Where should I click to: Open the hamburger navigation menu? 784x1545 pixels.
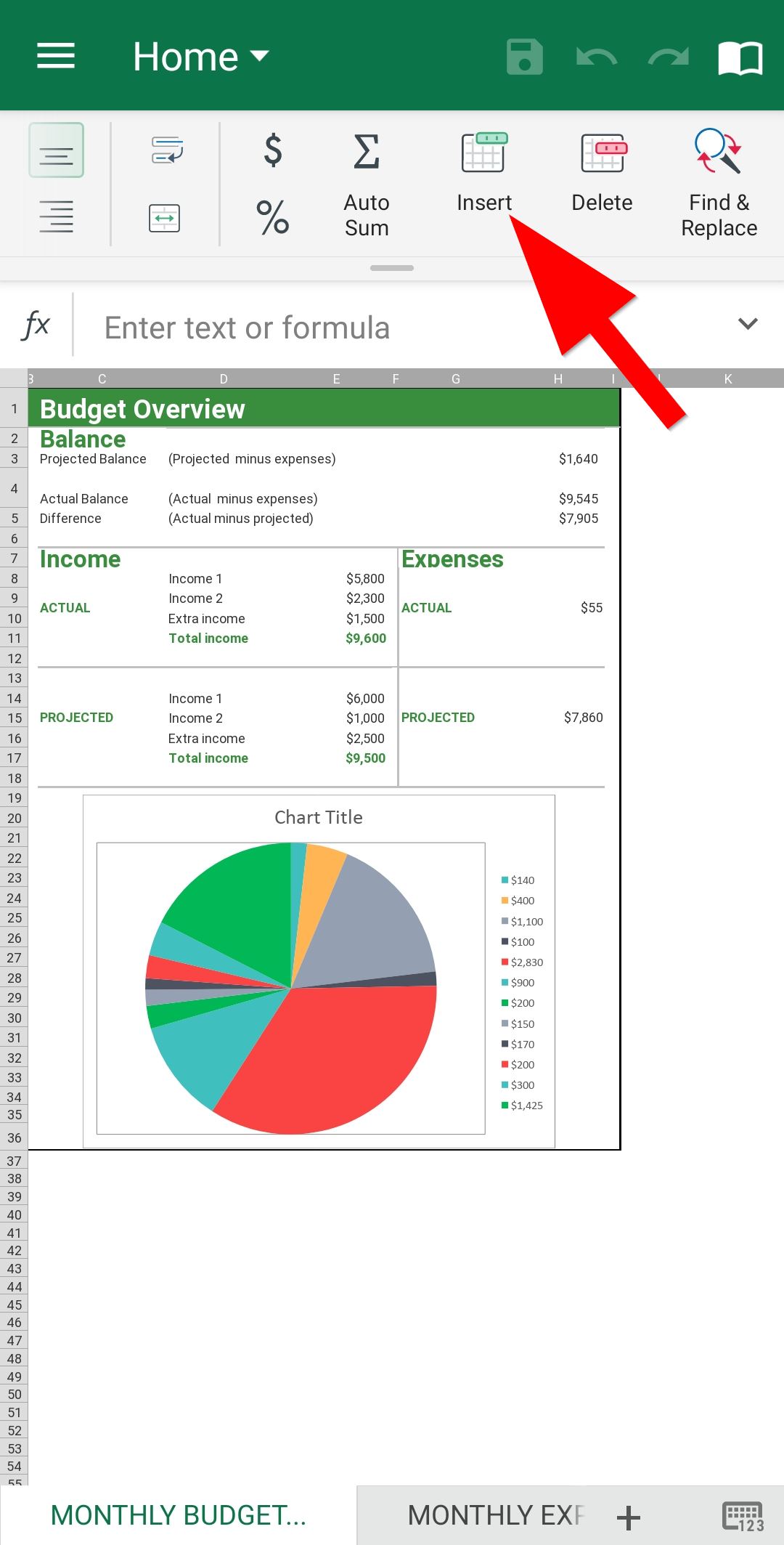56,56
